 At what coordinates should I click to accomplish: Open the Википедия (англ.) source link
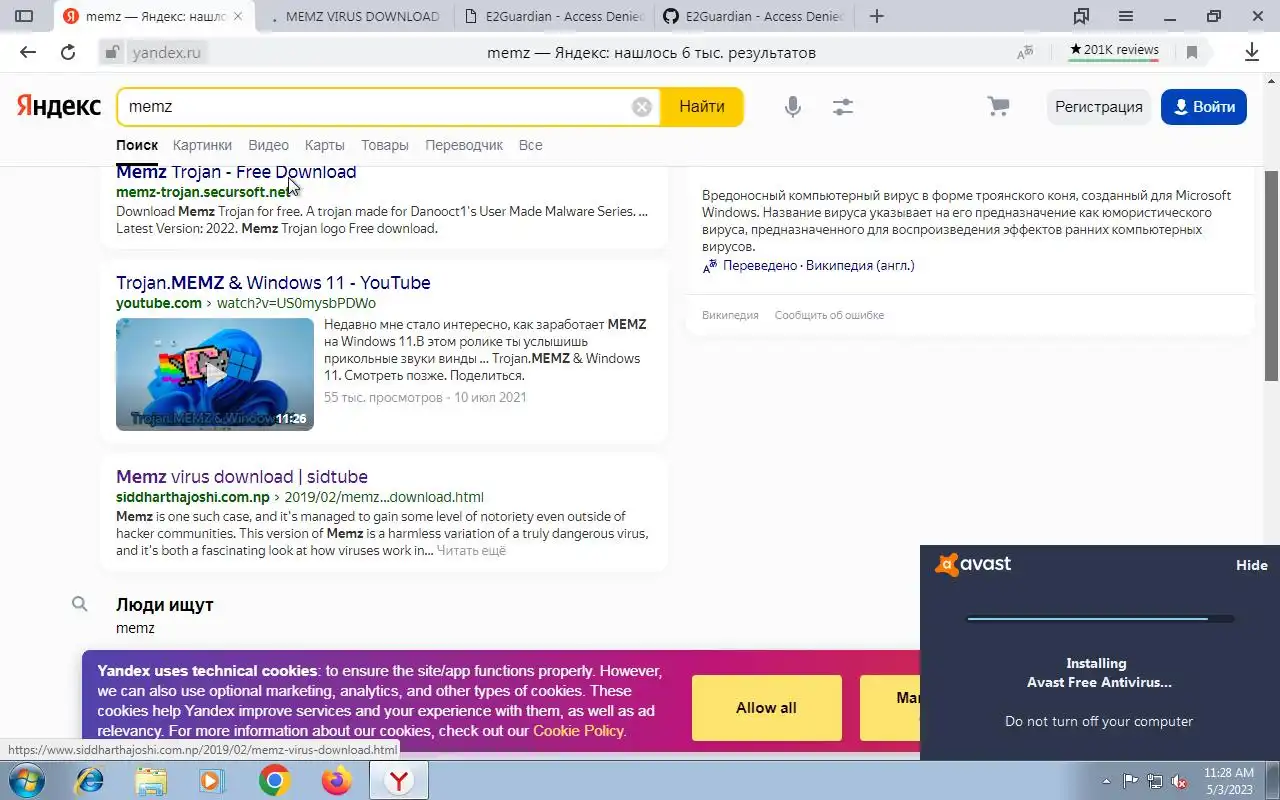click(860, 265)
